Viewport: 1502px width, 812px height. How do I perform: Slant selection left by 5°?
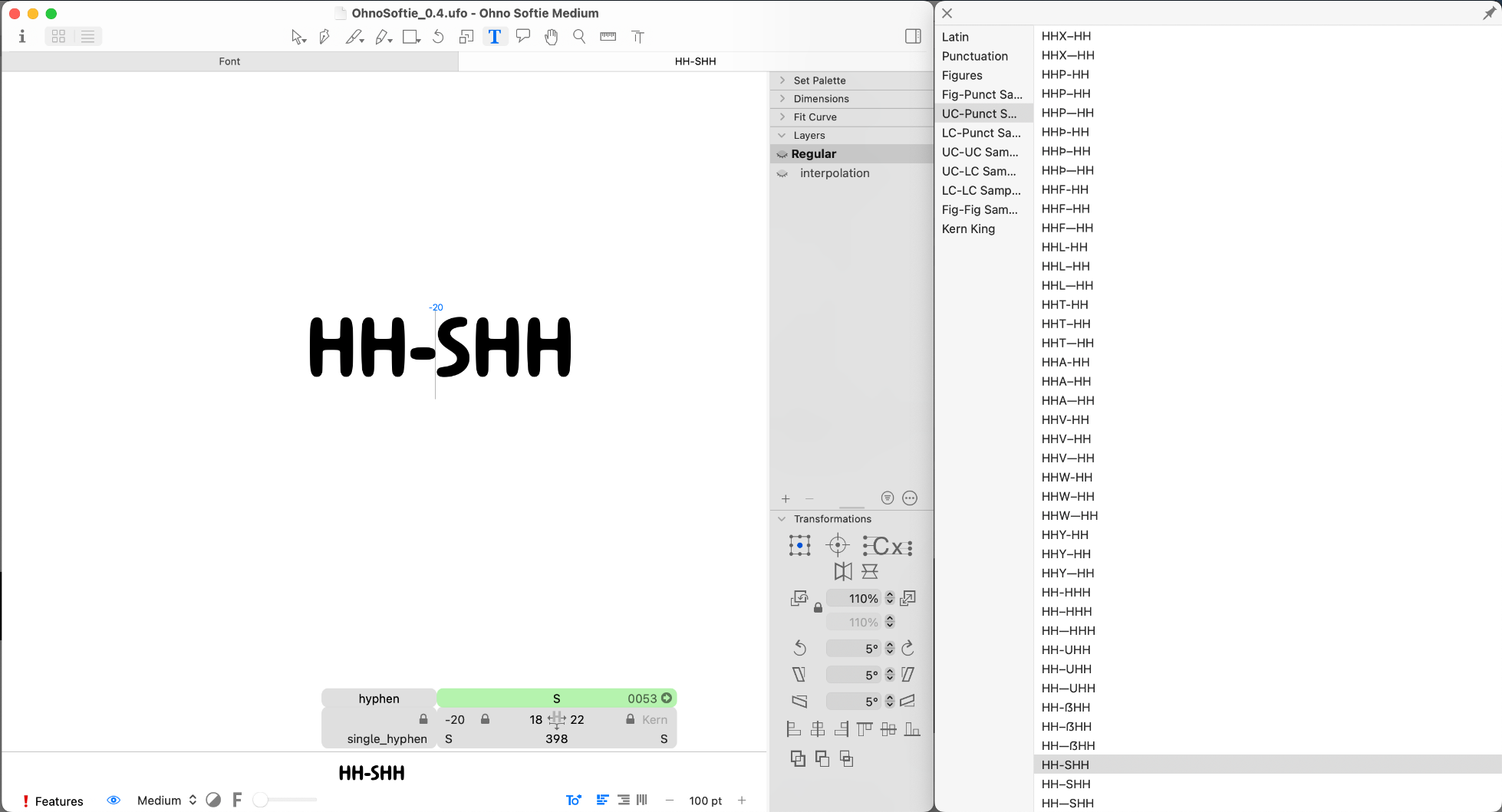pyautogui.click(x=799, y=675)
